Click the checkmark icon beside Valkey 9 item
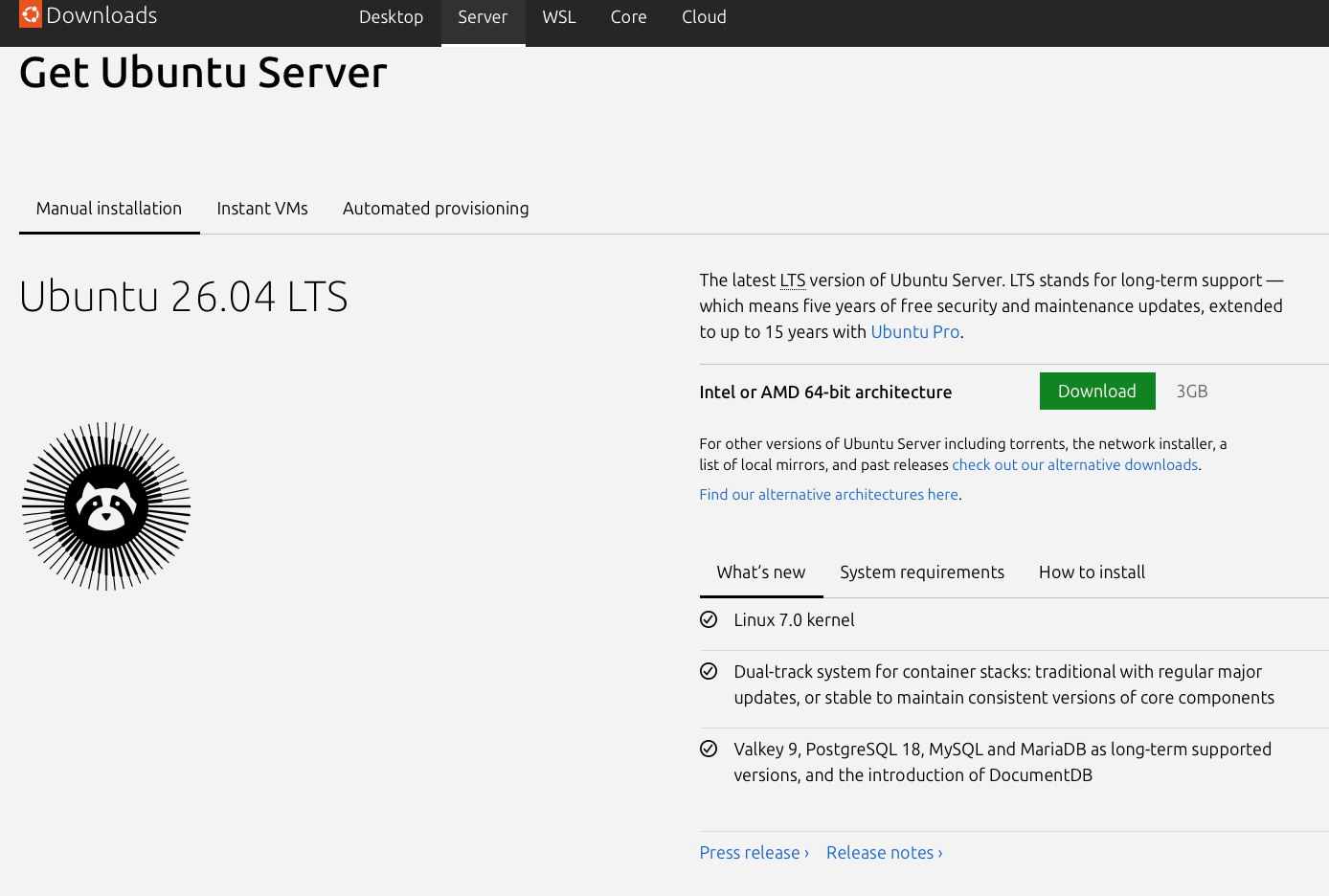 (709, 749)
